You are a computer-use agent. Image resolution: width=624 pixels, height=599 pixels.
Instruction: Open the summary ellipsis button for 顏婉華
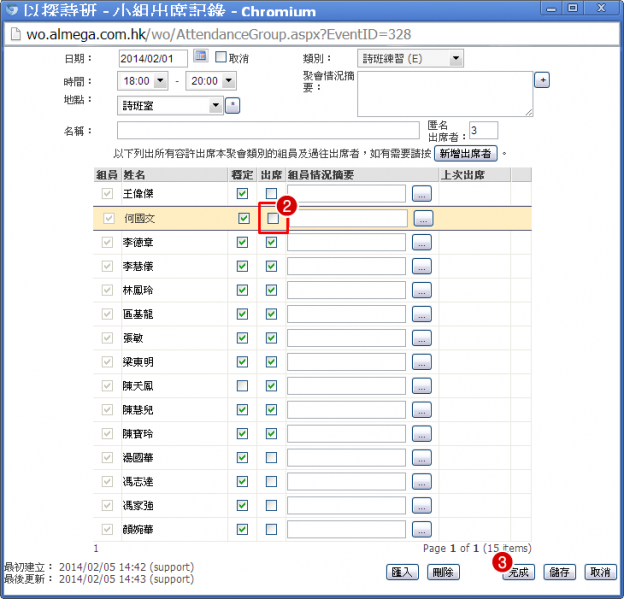coord(422,529)
